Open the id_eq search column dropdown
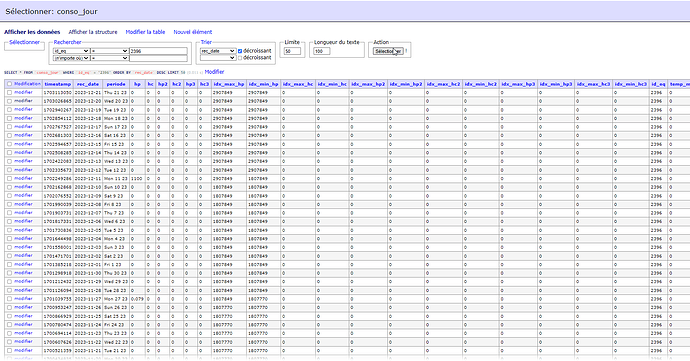The height and width of the screenshot is (361, 690). coord(71,51)
